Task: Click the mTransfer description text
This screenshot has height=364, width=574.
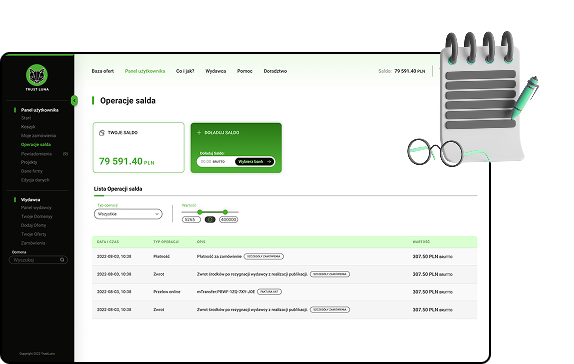Action: (226, 291)
